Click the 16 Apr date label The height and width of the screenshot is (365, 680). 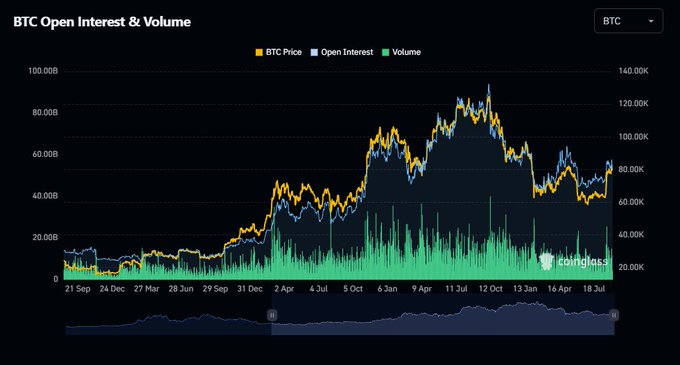tap(559, 288)
